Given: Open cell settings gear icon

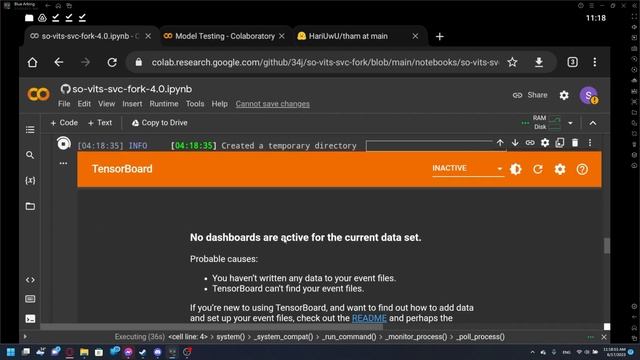Looking at the screenshot, I should point(545,142).
